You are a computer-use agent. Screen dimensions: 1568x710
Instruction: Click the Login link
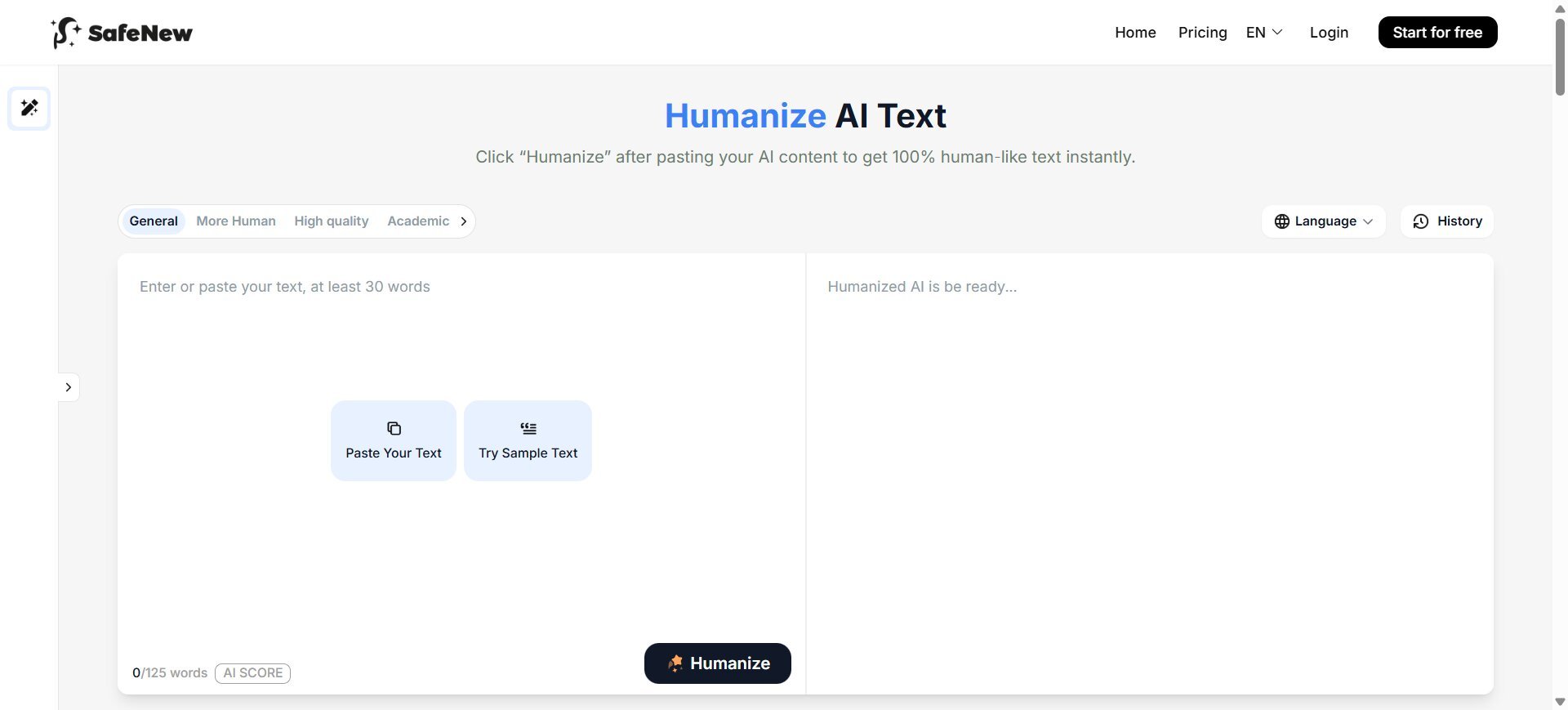tap(1329, 33)
